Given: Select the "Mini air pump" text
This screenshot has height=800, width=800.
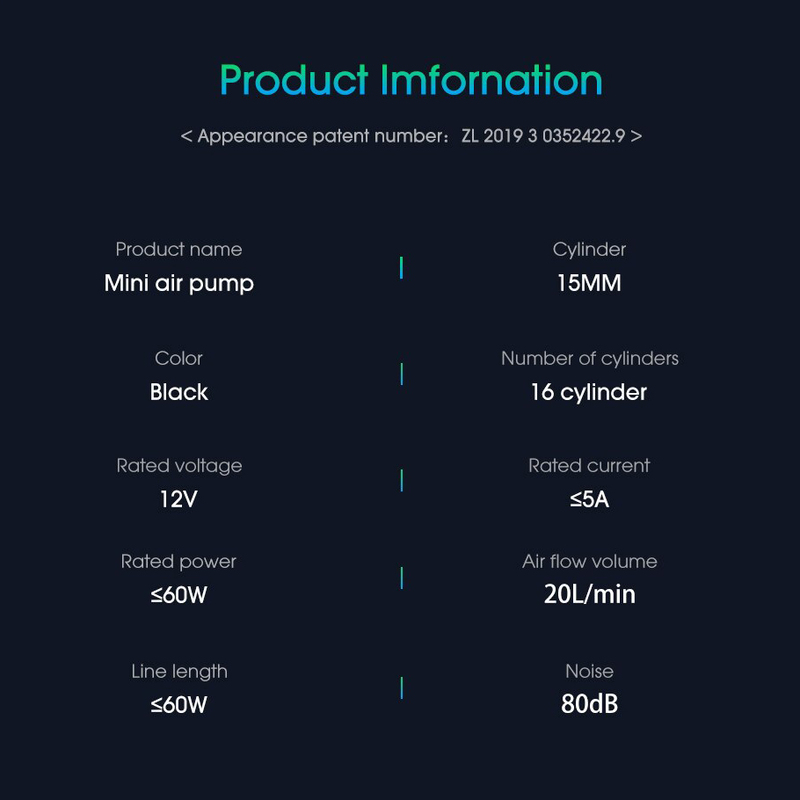Looking at the screenshot, I should pyautogui.click(x=179, y=283).
